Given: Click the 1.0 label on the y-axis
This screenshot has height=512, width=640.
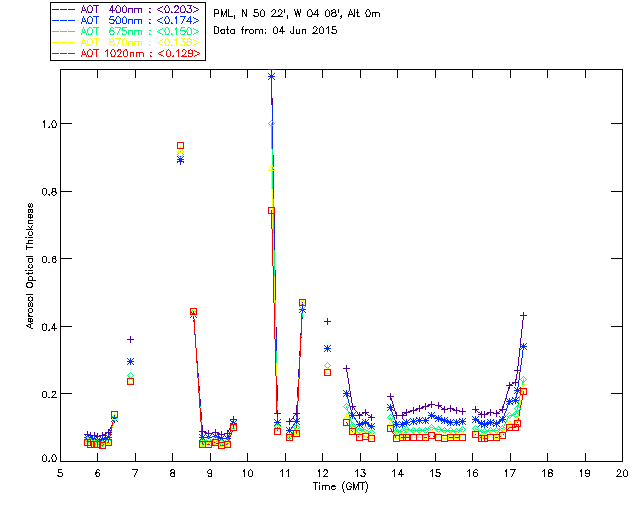Looking at the screenshot, I should [49, 124].
